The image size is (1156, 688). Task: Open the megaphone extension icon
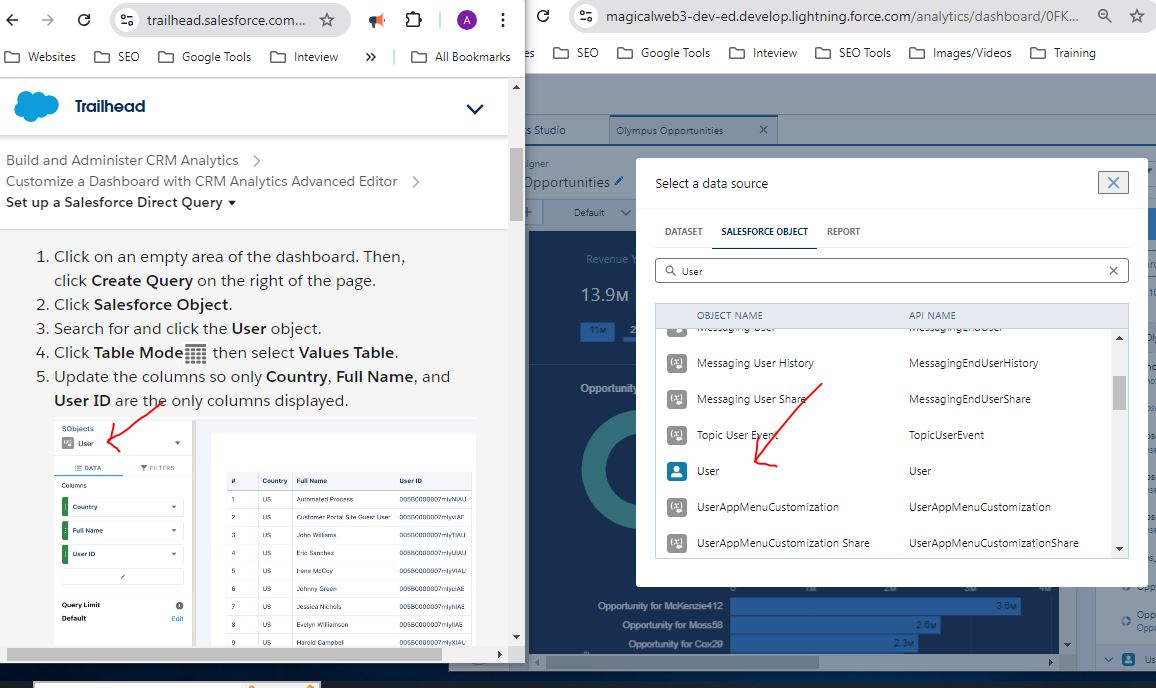(x=377, y=20)
